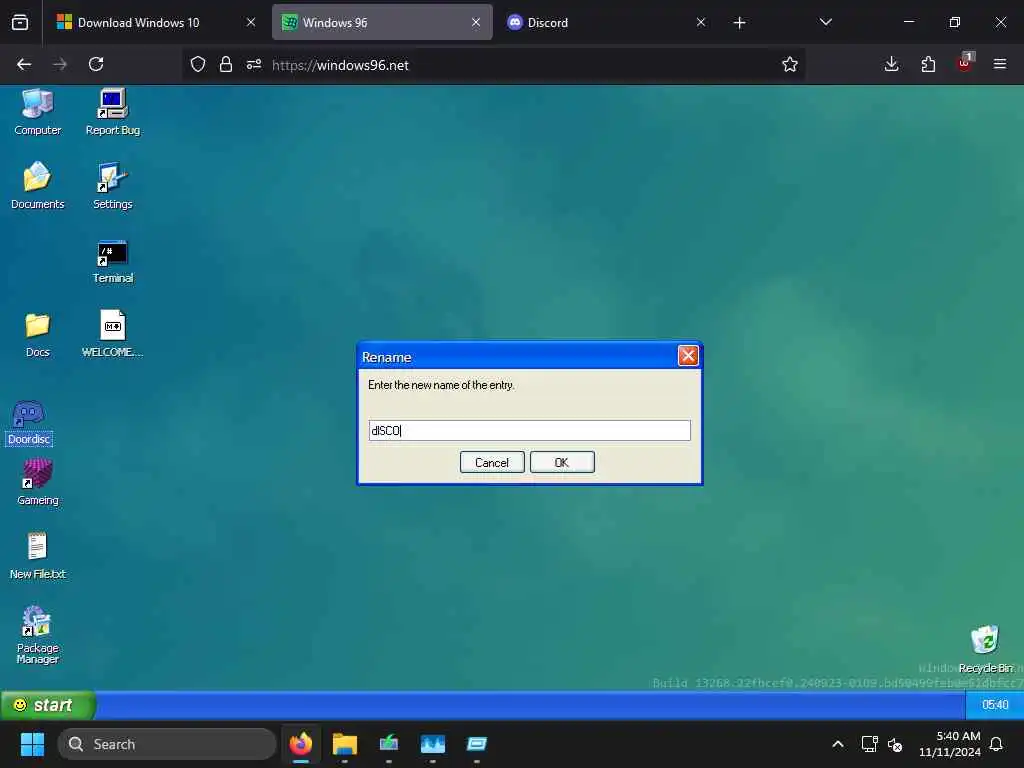
Task: Open the Report Bug shortcut
Action: (112, 112)
